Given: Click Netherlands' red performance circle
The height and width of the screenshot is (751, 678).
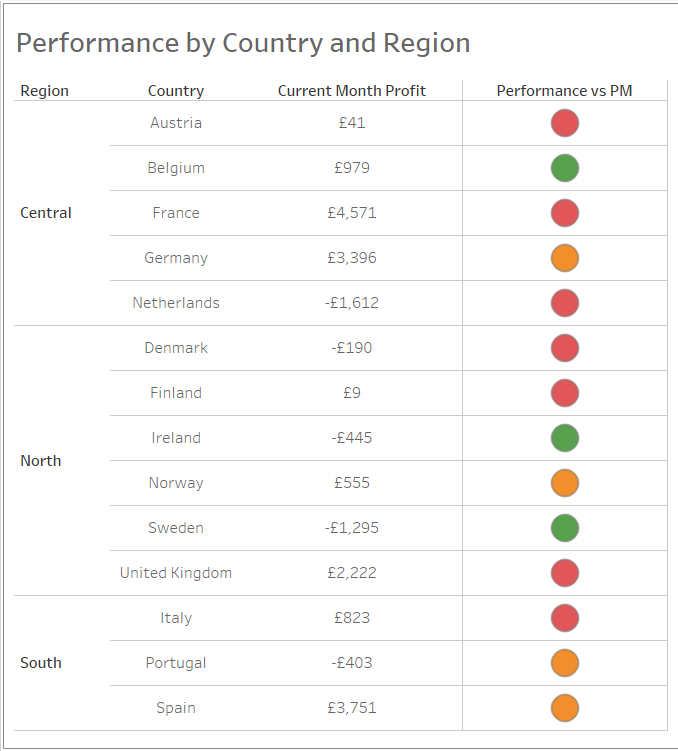Looking at the screenshot, I should (x=565, y=303).
